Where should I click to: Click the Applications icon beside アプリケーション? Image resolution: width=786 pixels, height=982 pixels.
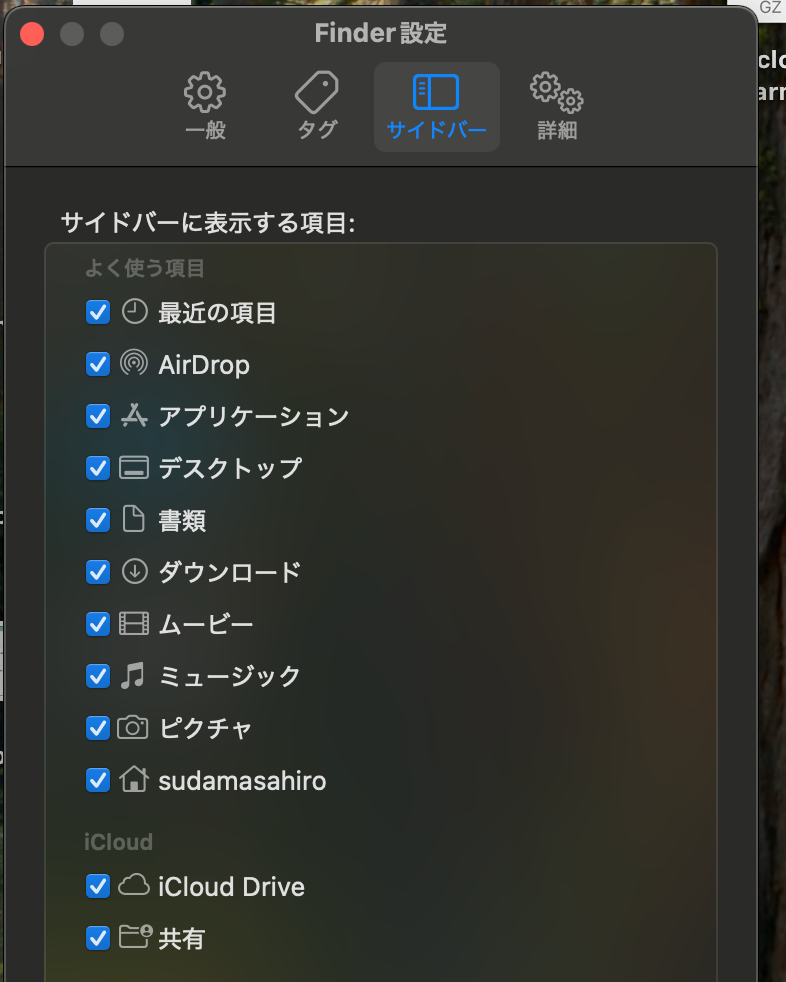tap(134, 415)
